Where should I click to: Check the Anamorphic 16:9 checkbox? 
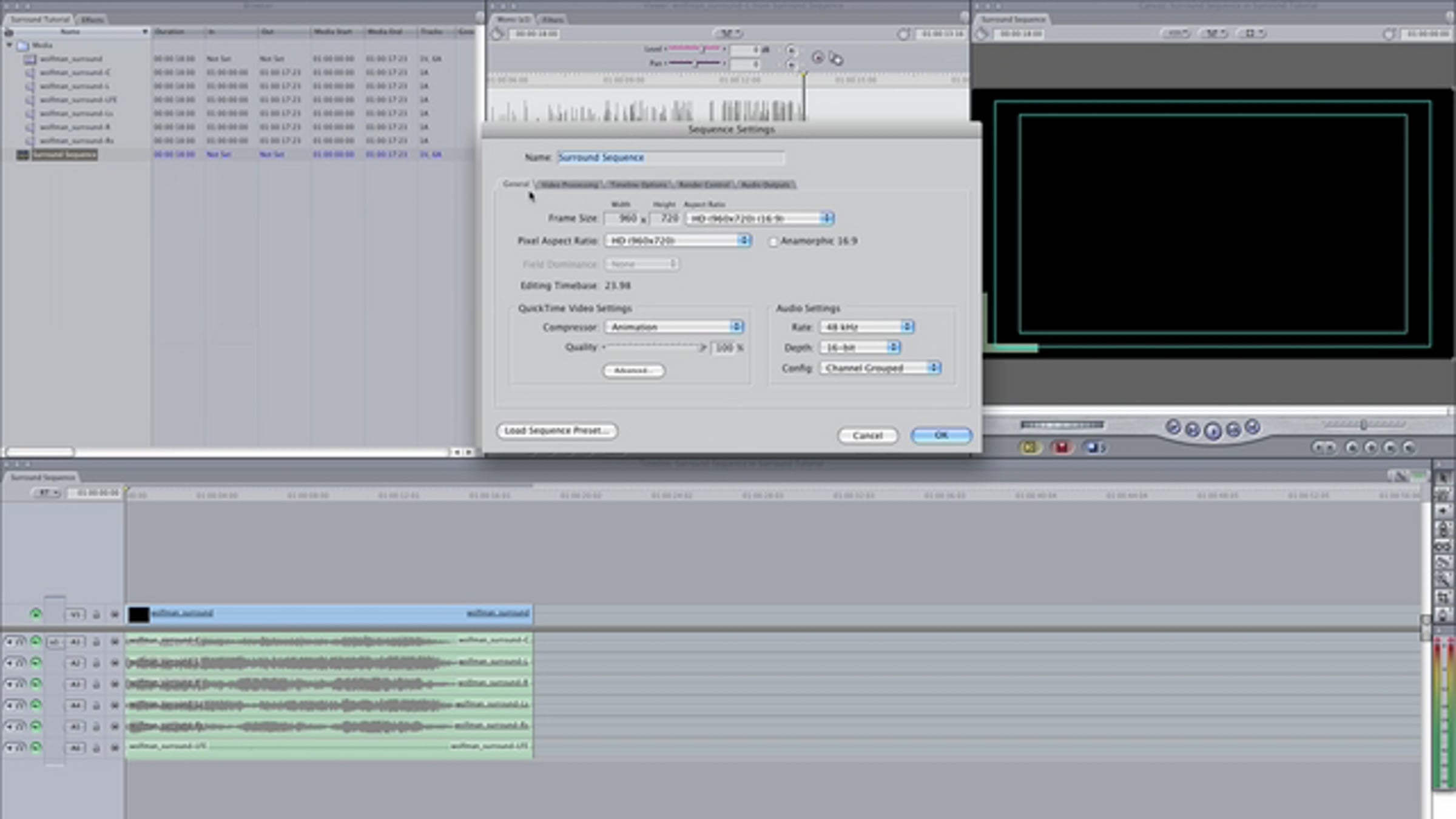coord(773,242)
